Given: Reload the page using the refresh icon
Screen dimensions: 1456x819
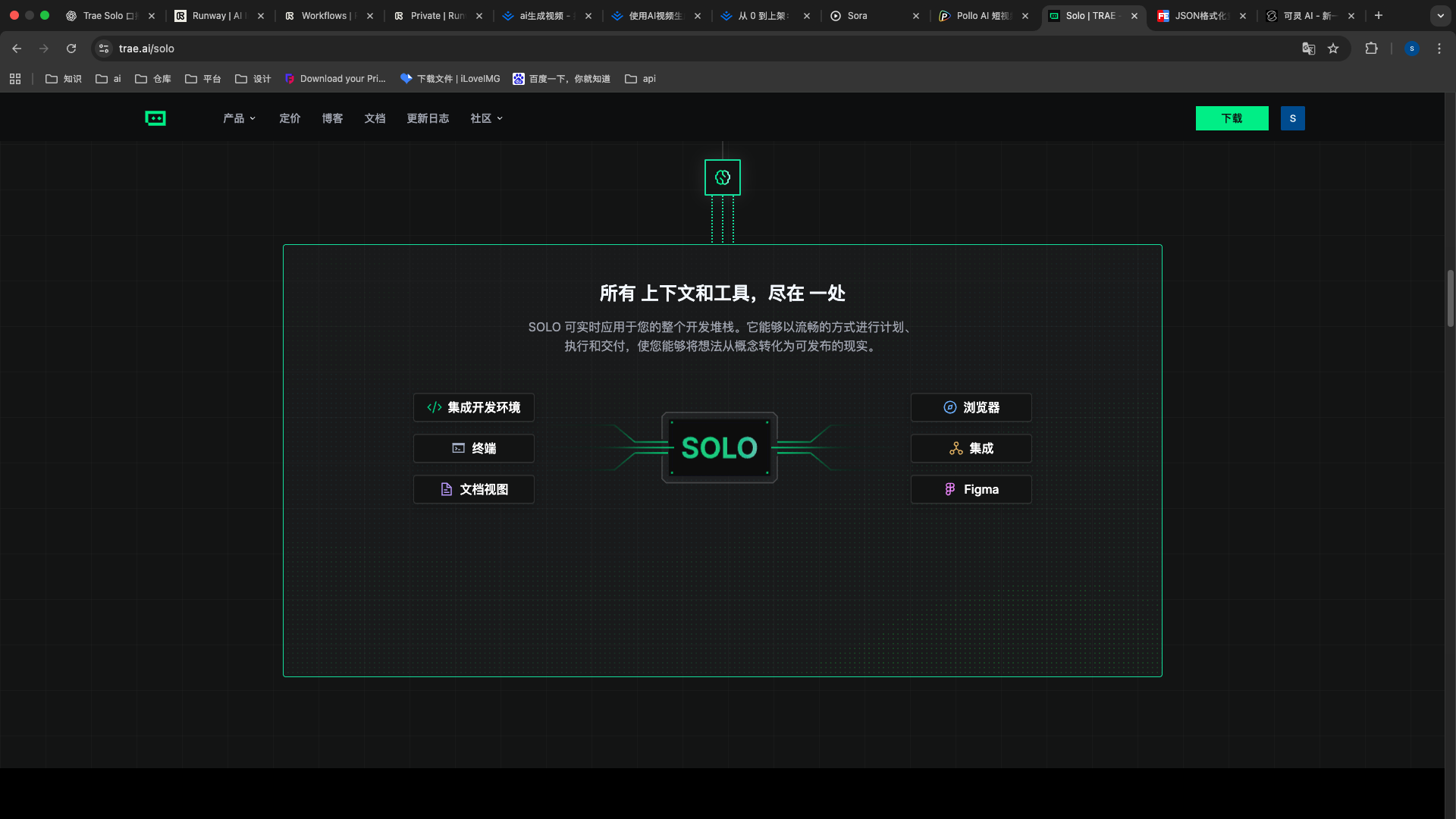Looking at the screenshot, I should click(x=71, y=48).
